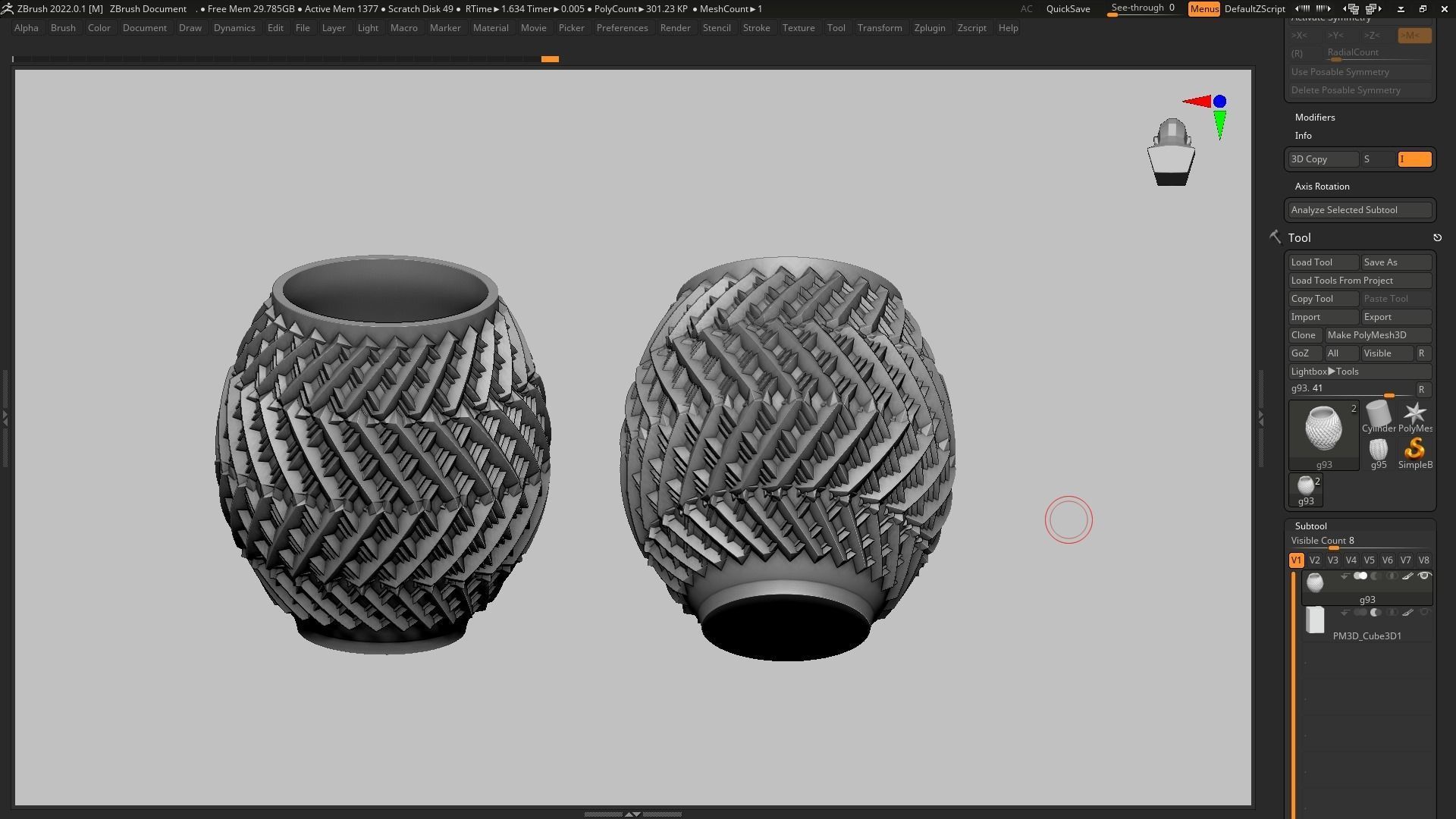Expand the Modifiers section
Image resolution: width=1456 pixels, height=819 pixels.
[1315, 118]
